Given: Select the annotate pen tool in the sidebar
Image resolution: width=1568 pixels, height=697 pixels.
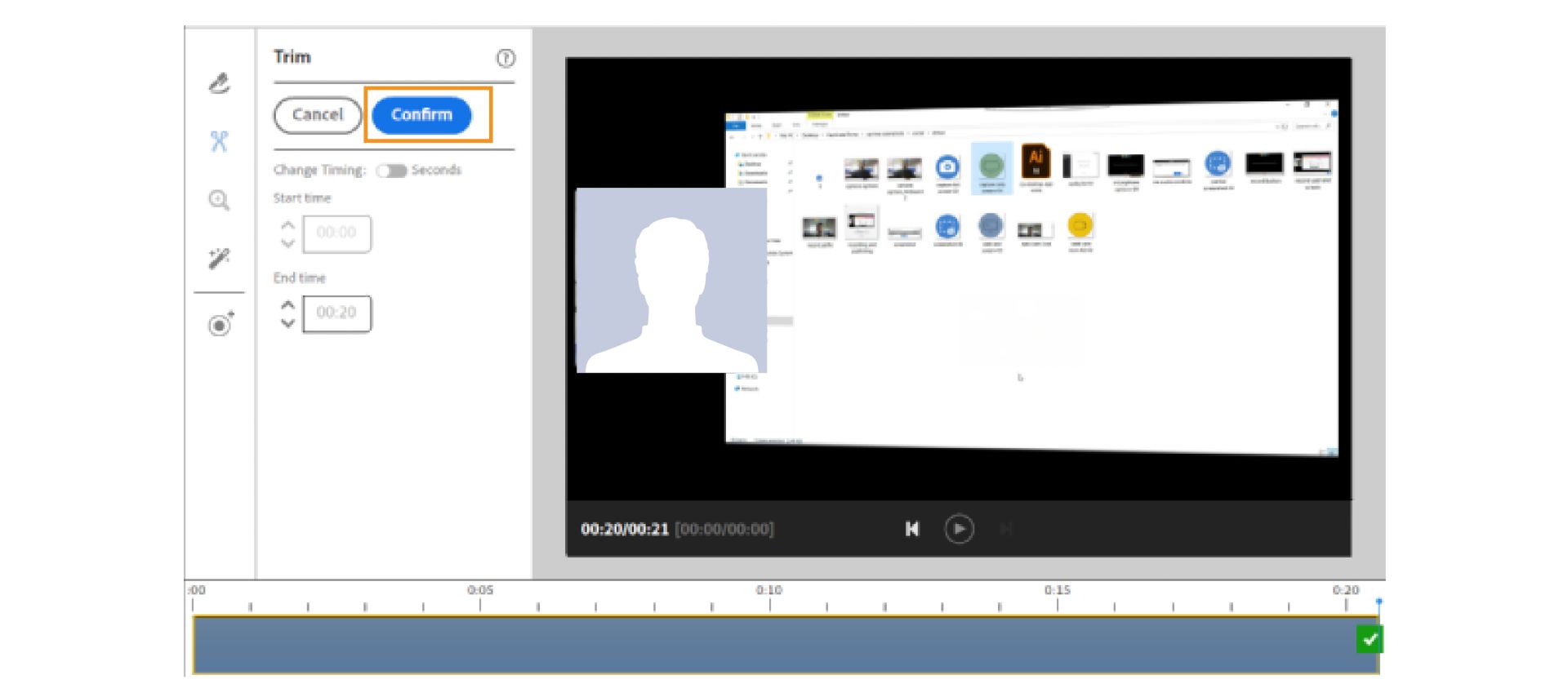Looking at the screenshot, I should [x=219, y=83].
